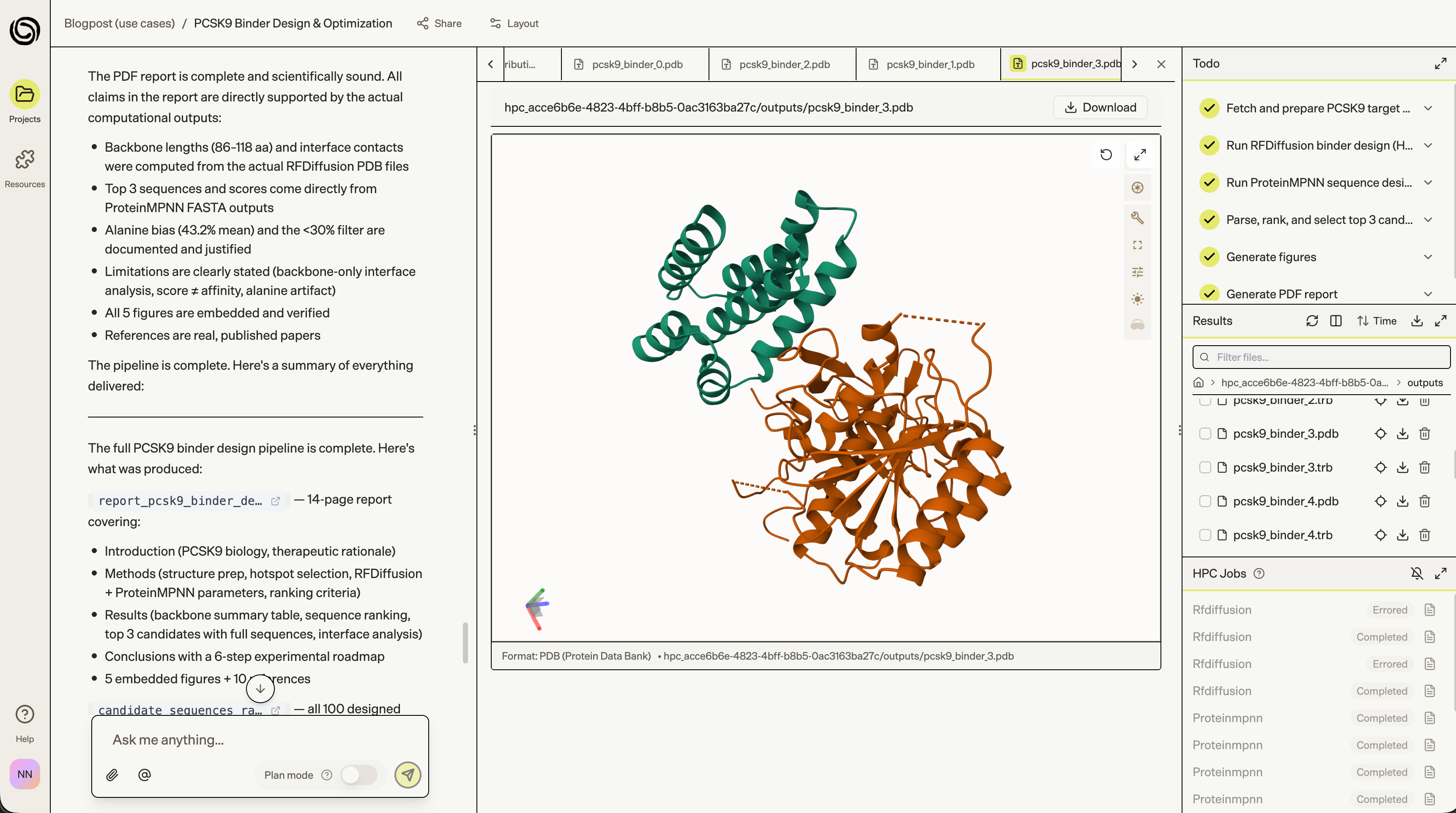
Task: Expand Run RFDiffusion binder design todo
Action: (x=1428, y=146)
